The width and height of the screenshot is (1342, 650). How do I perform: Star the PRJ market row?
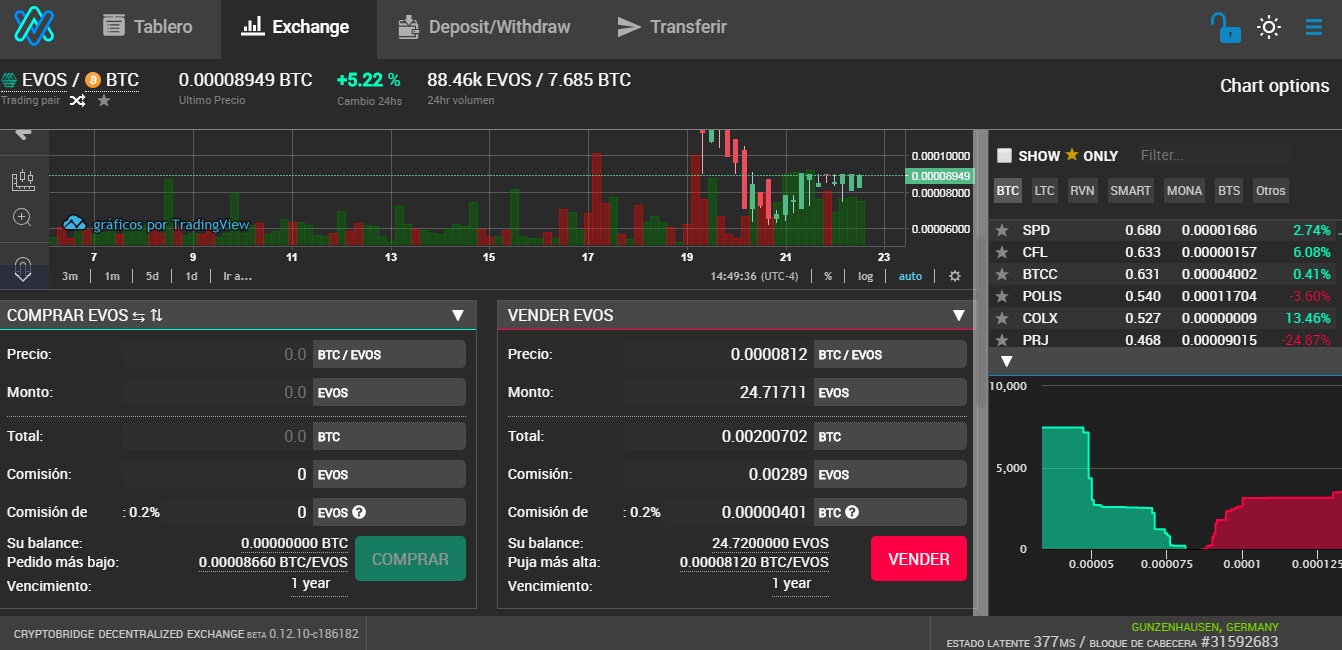pyautogui.click(x=1002, y=340)
